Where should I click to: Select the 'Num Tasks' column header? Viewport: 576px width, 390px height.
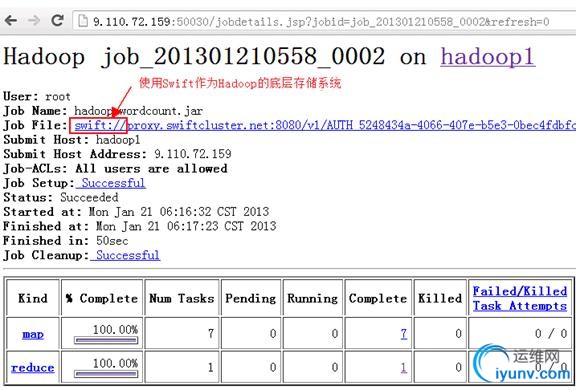click(x=181, y=298)
